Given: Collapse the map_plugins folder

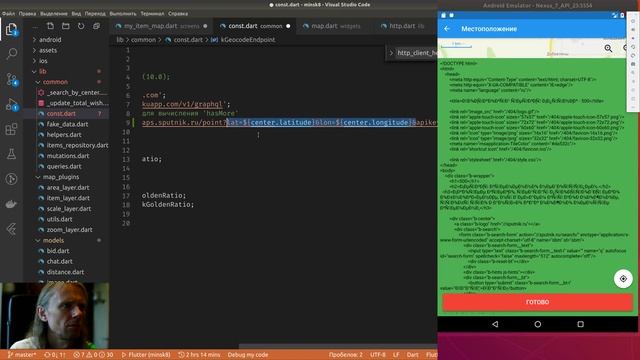Looking at the screenshot, I should [x=61, y=177].
